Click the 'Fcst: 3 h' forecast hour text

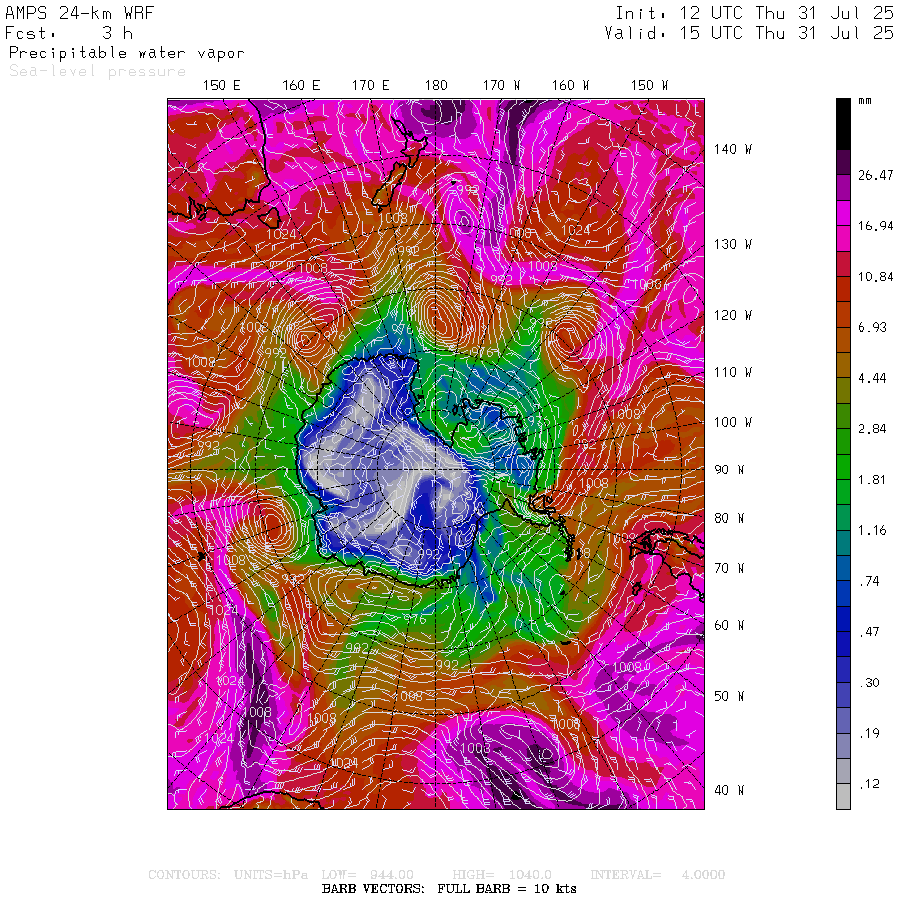[69, 33]
